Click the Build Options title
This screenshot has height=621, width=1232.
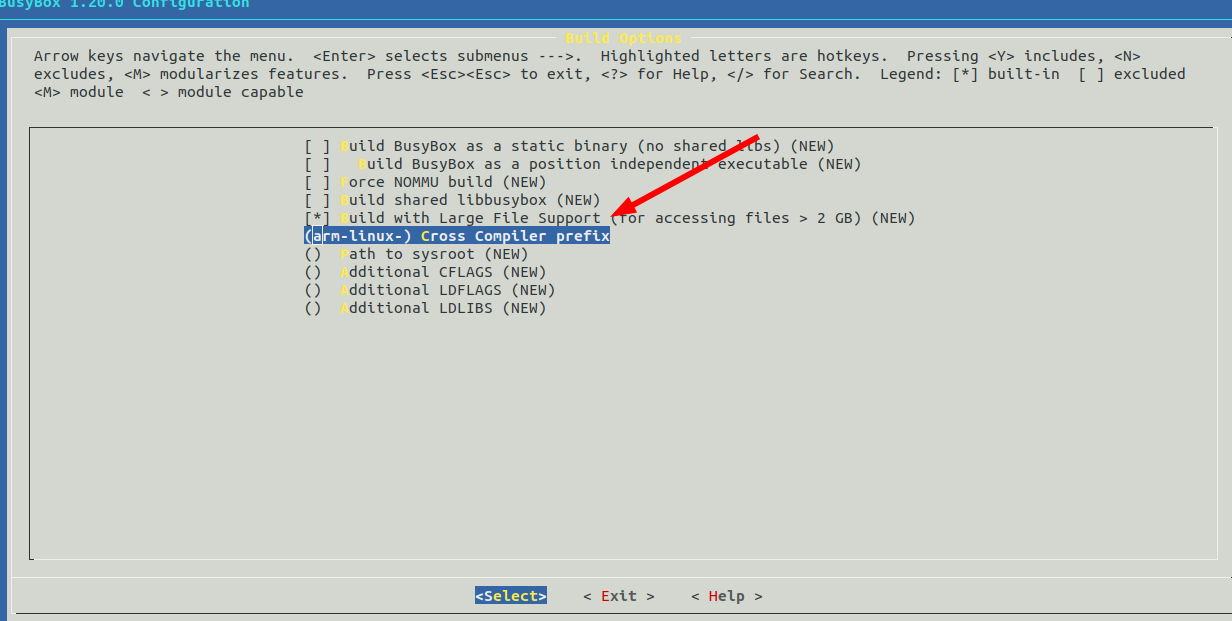tap(623, 38)
